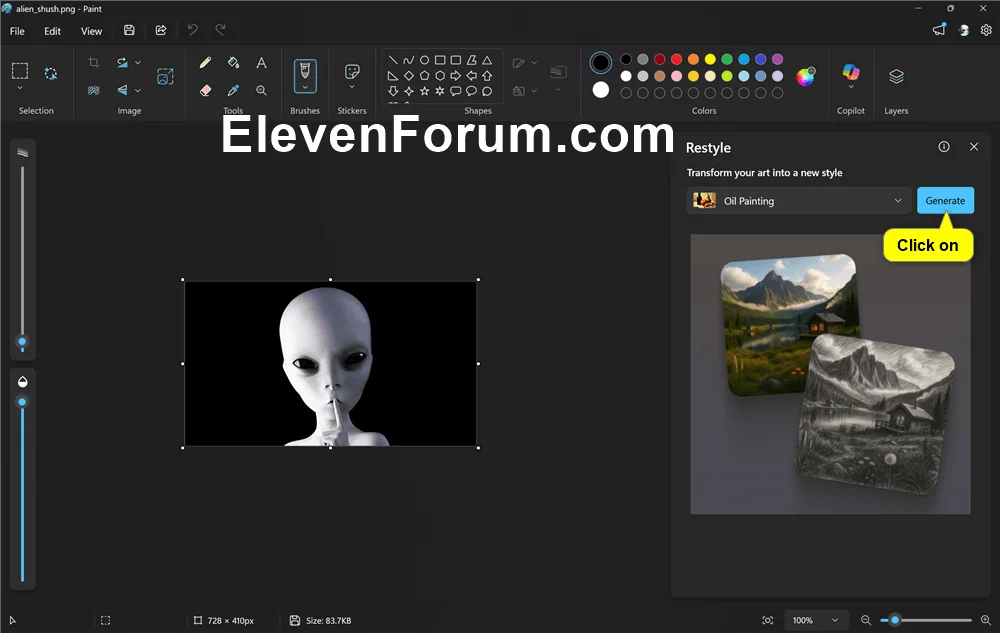Screen dimensions: 1000x633
Task: Select the Magnifier tool
Action: pyautogui.click(x=261, y=91)
